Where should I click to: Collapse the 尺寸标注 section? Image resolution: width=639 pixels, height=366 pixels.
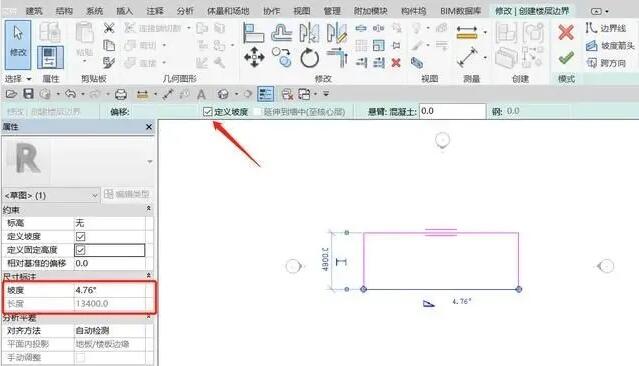[x=149, y=276]
